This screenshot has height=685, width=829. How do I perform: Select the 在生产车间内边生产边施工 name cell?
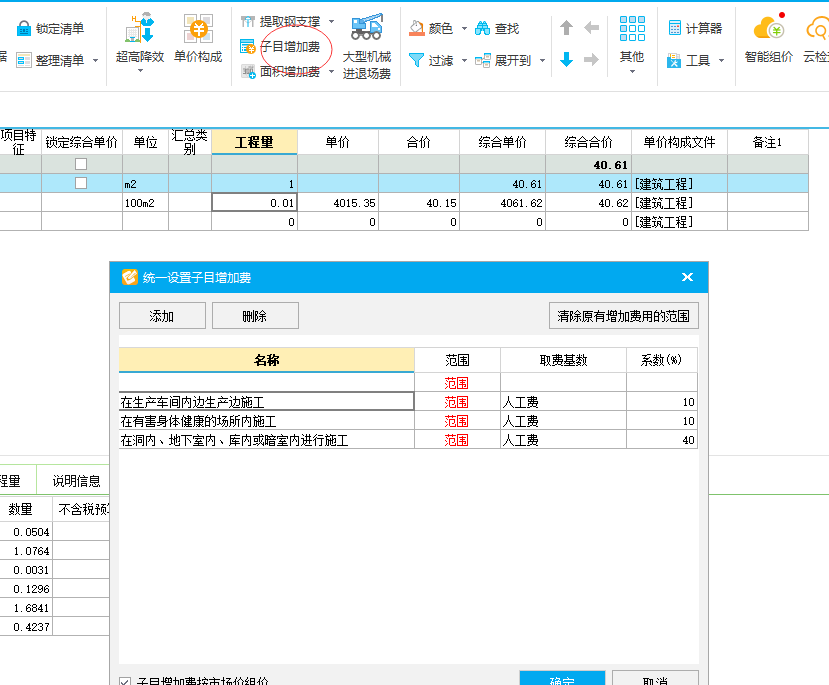[x=266, y=402]
